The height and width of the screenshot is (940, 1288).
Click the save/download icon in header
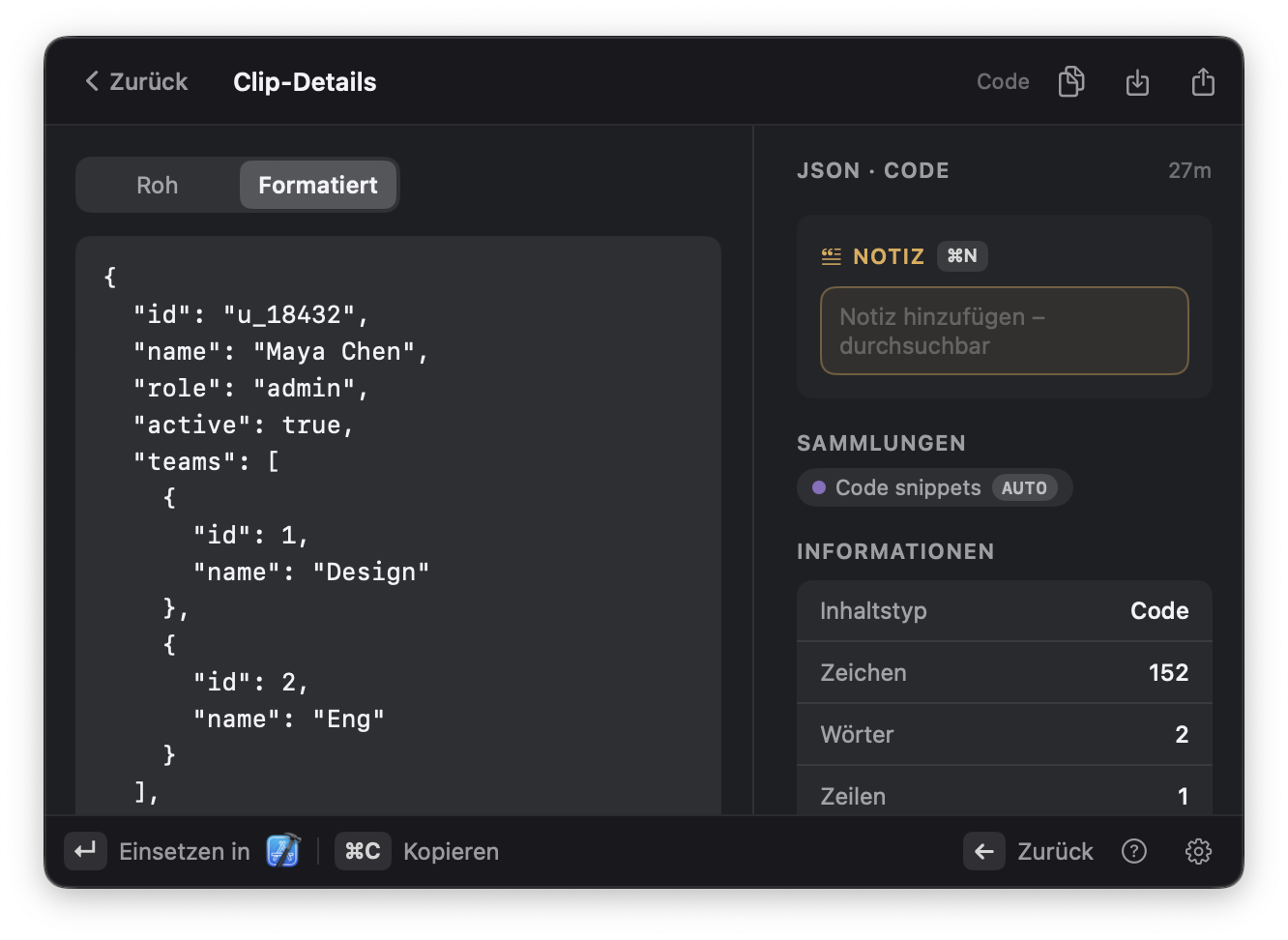1137,82
